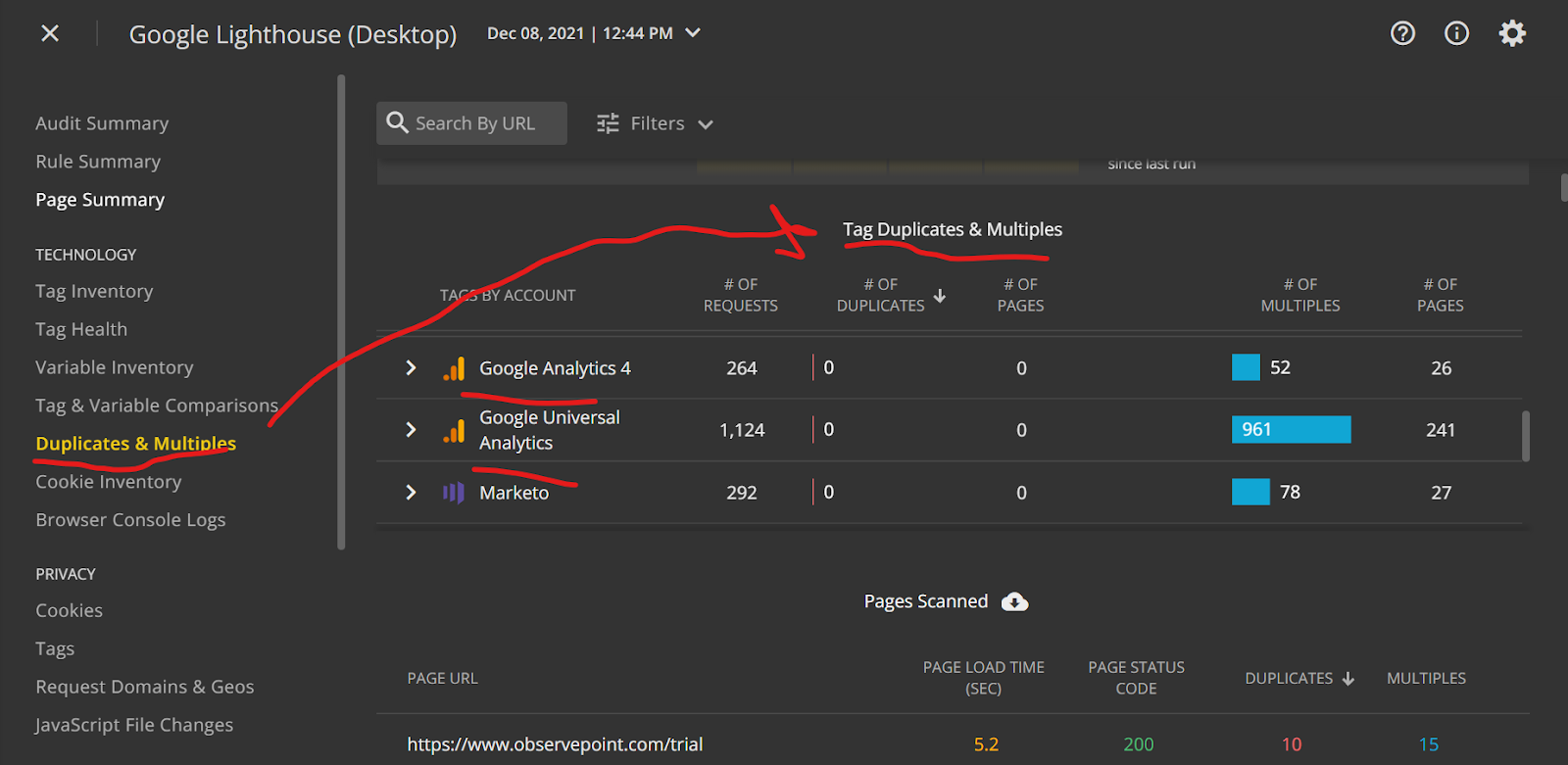Click the 27 pages value

1442,493
